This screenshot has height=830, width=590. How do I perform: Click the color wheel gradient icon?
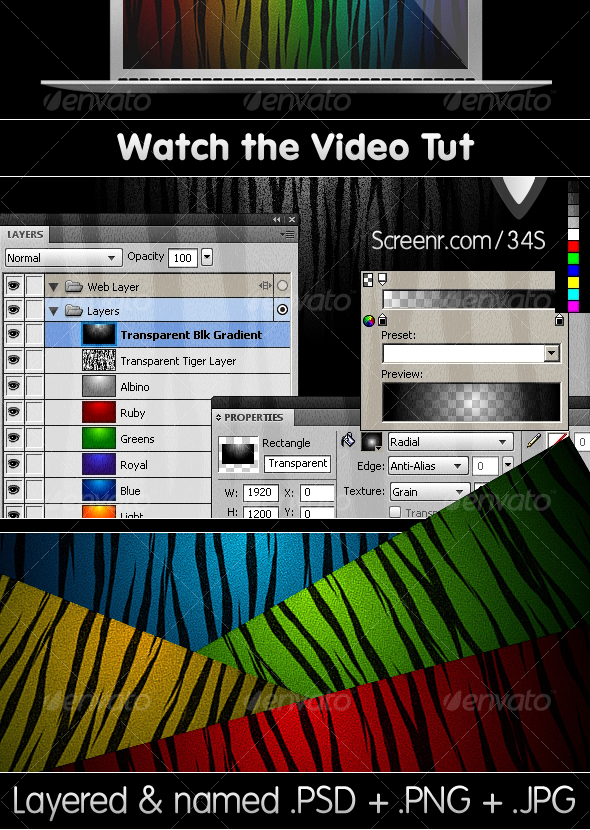pos(369,320)
